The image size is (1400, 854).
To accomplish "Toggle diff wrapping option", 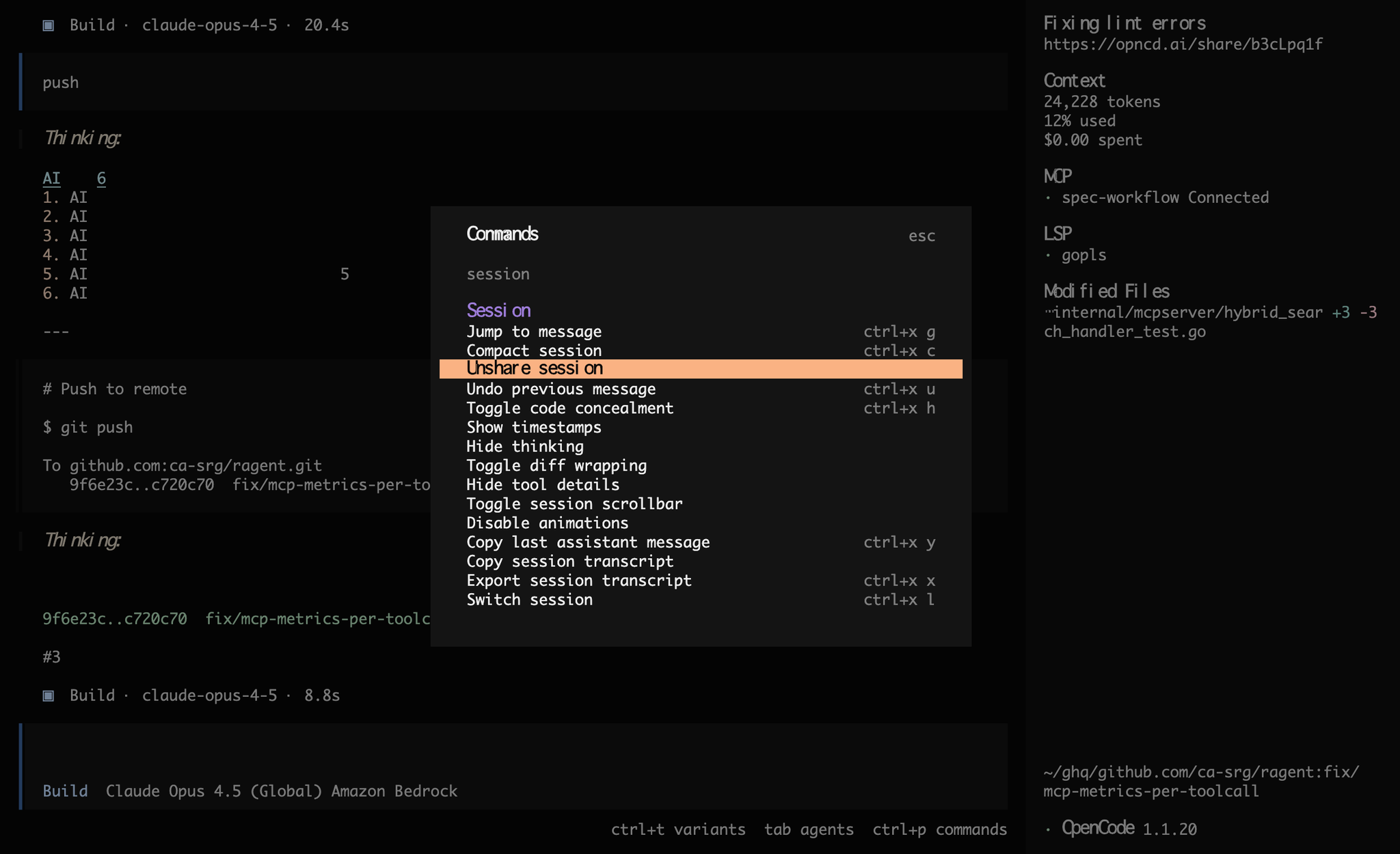I will pos(556,466).
